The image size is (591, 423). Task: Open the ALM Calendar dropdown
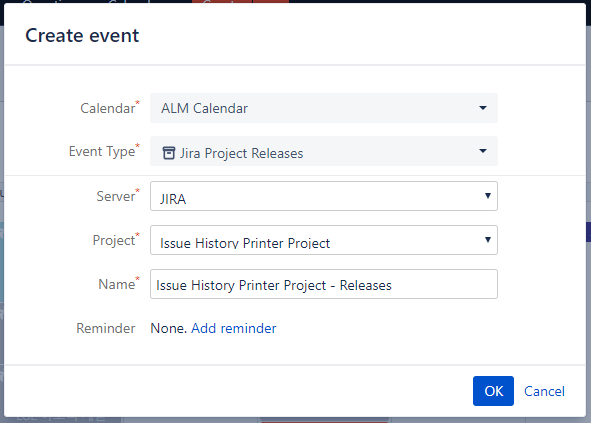[x=324, y=108]
